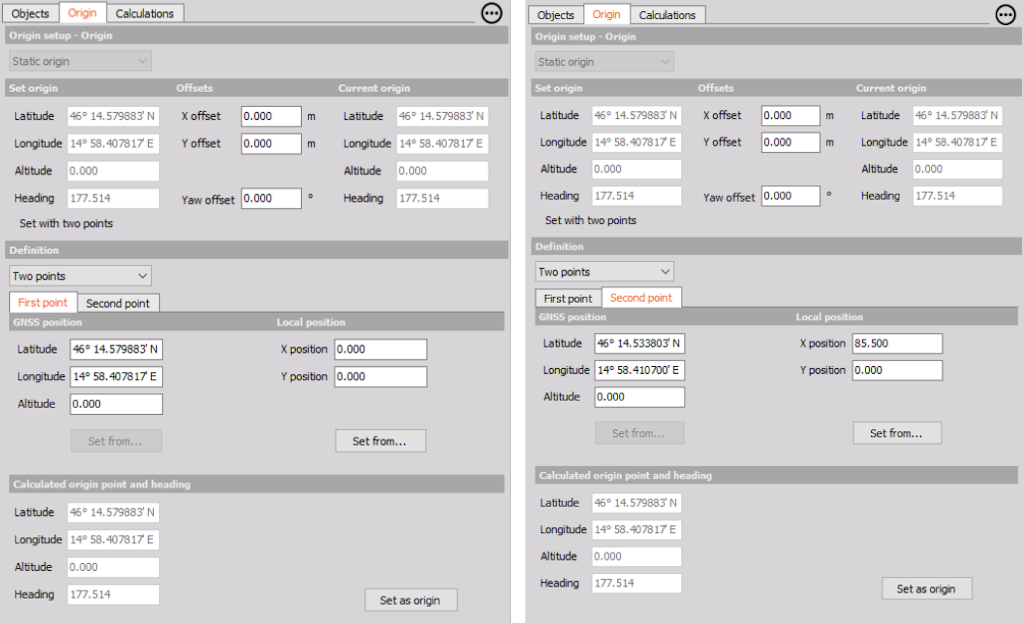Image resolution: width=1024 pixels, height=623 pixels.
Task: Click disabled GNSS Set from... button in left panel
Action: click(116, 441)
